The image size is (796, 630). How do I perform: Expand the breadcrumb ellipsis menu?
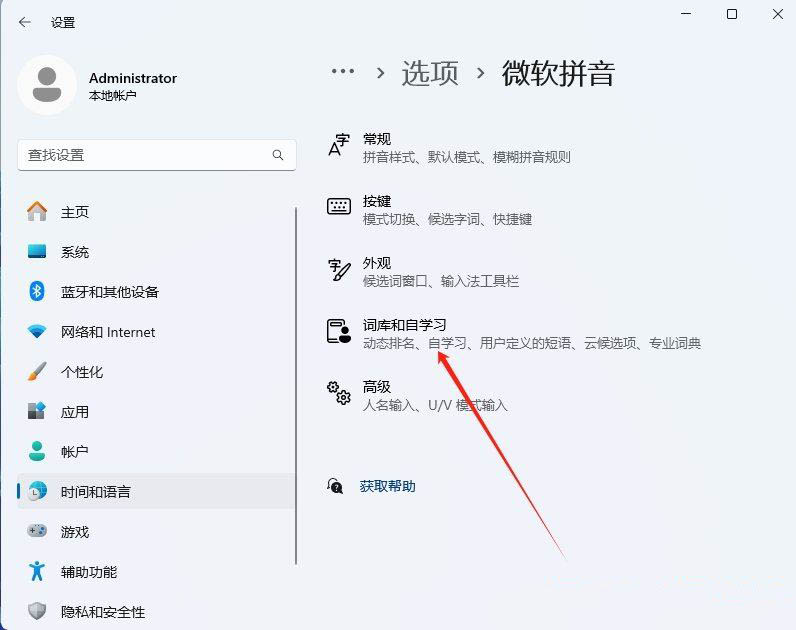click(x=343, y=71)
